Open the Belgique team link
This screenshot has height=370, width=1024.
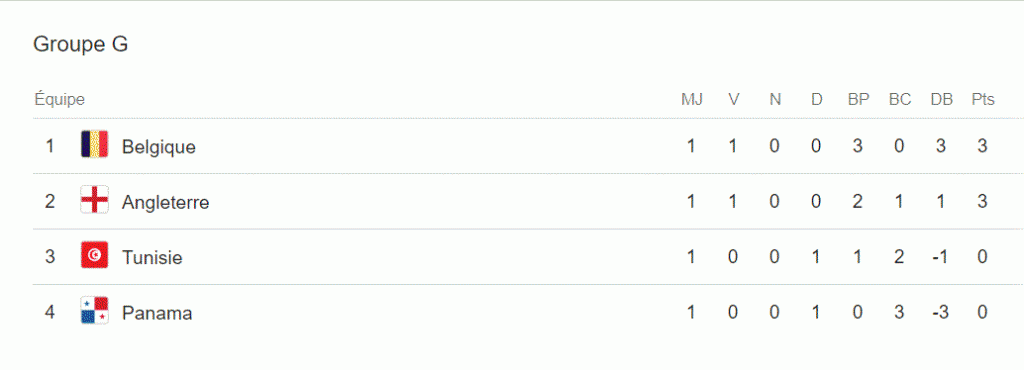click(x=159, y=147)
